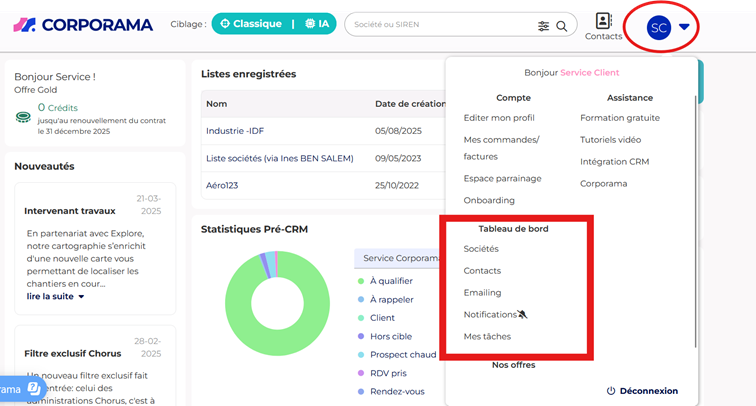756x406 pixels.
Task: Select Sociétés in Tableau de bord
Action: (481, 249)
